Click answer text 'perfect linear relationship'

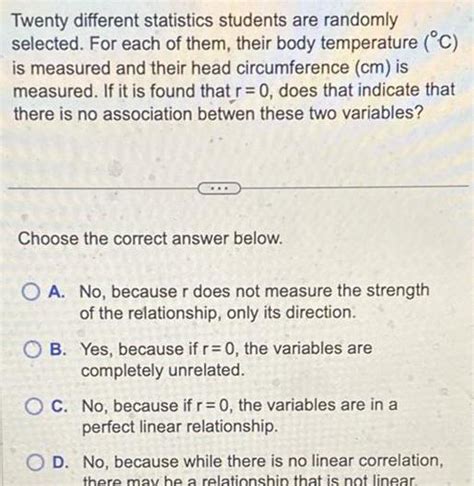point(180,427)
